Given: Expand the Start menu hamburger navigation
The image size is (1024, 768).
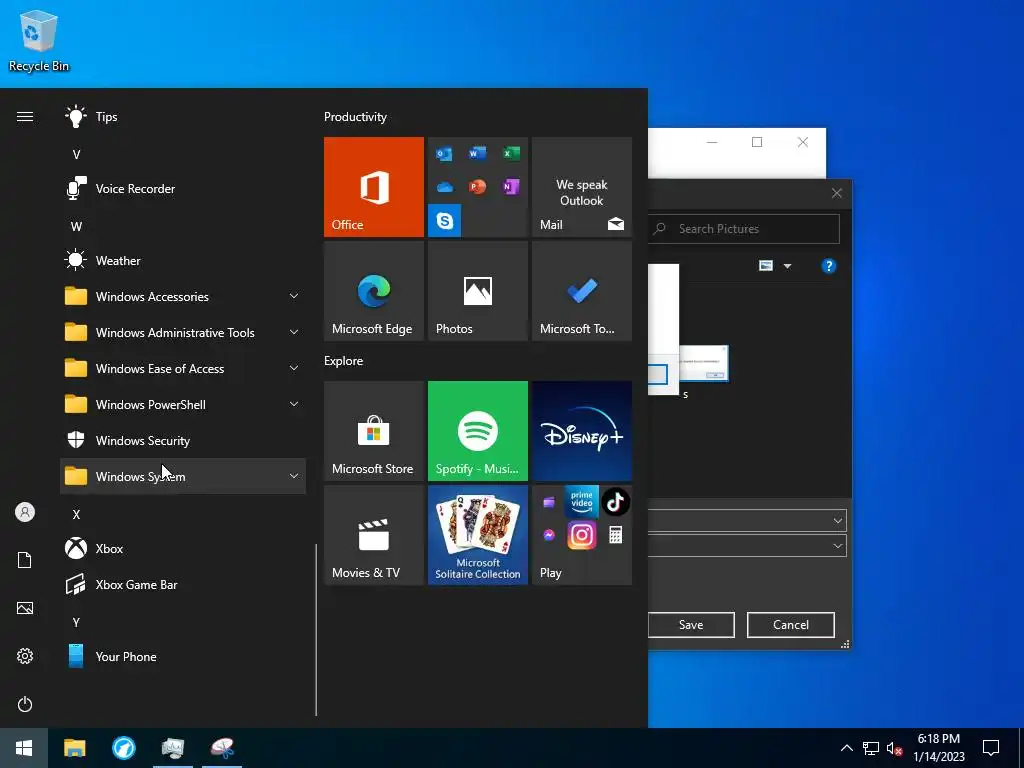Looking at the screenshot, I should pyautogui.click(x=25, y=116).
